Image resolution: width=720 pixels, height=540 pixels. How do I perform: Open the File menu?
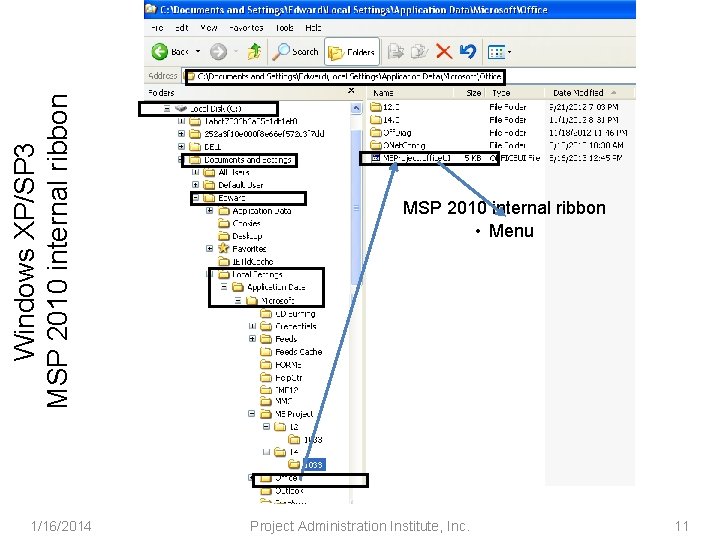click(x=157, y=28)
